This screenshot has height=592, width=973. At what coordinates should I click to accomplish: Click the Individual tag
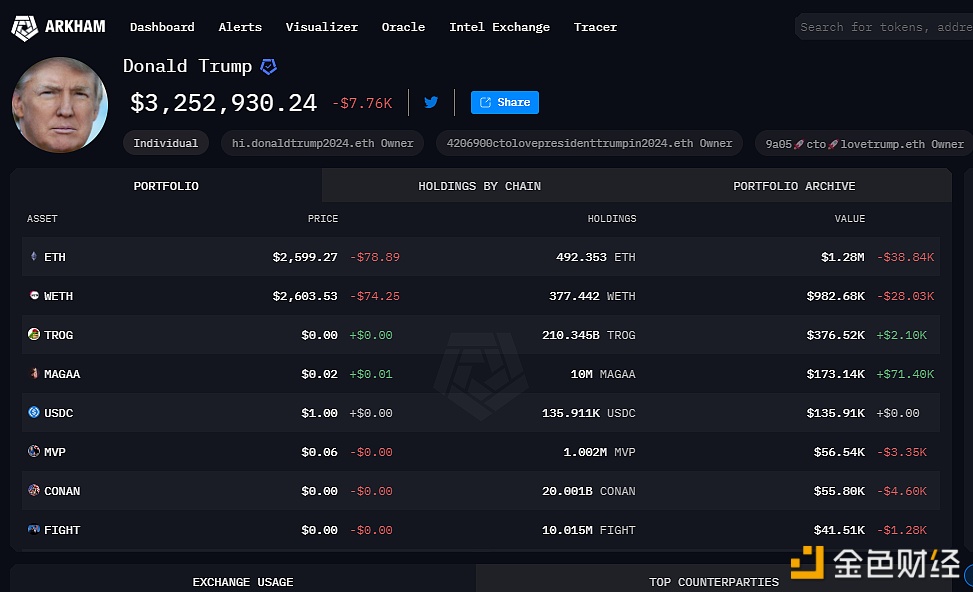[x=166, y=143]
